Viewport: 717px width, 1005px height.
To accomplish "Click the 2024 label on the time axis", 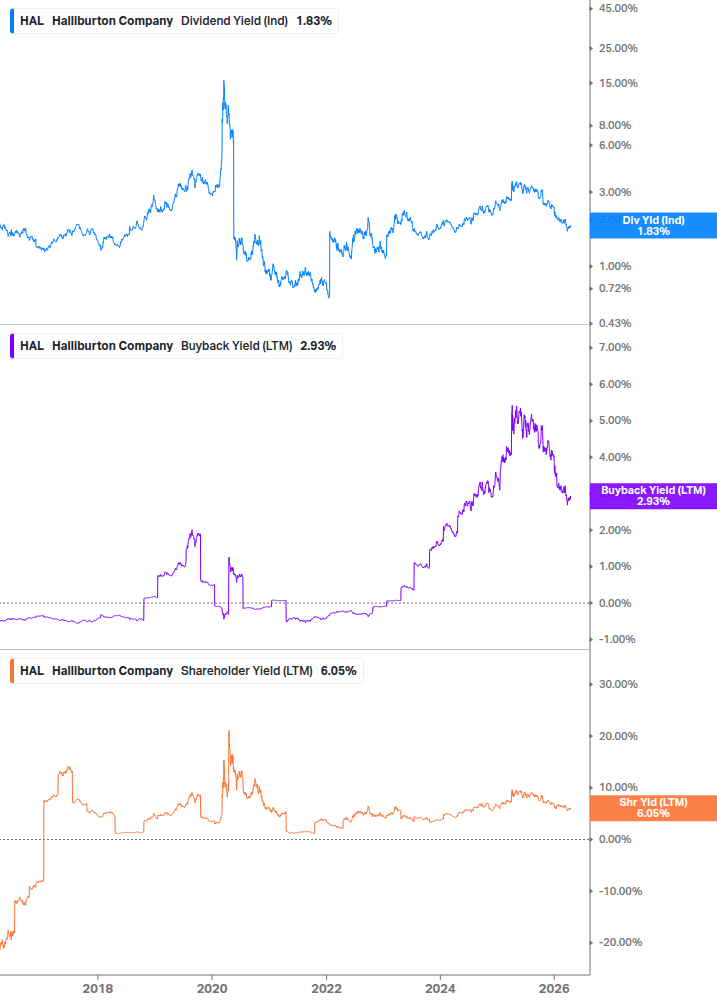I will (440, 989).
